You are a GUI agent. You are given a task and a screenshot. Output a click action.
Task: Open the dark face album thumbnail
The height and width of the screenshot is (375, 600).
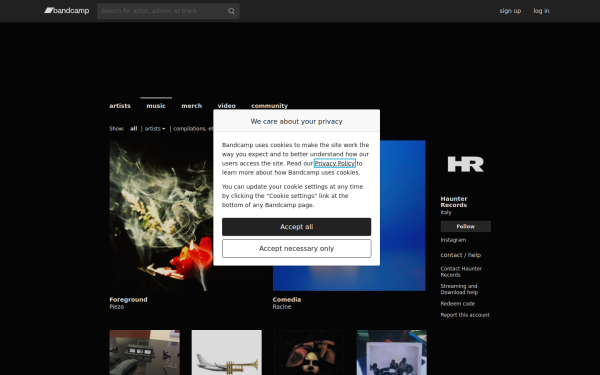(309, 352)
